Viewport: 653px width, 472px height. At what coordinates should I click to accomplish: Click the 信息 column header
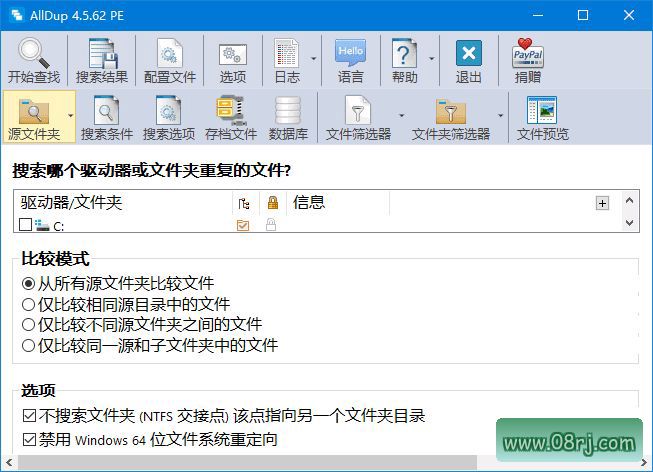pos(338,202)
